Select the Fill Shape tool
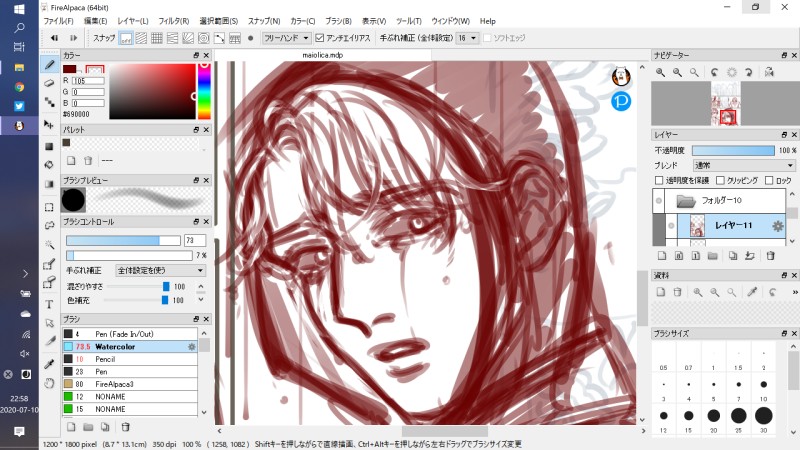Screen dimensions: 800x450 click(49, 146)
